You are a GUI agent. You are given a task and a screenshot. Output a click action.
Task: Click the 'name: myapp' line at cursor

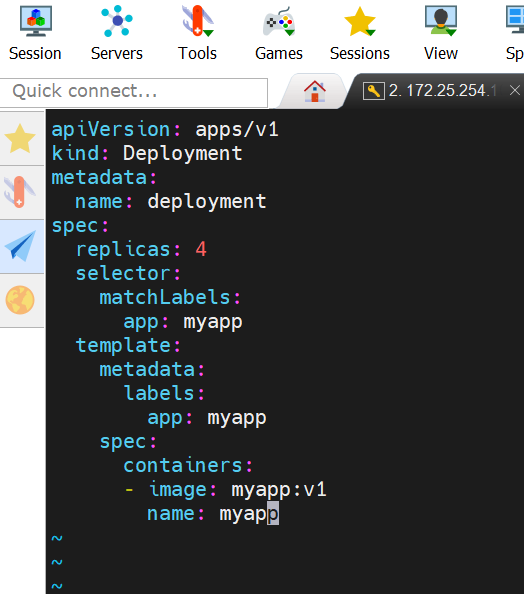[213, 513]
